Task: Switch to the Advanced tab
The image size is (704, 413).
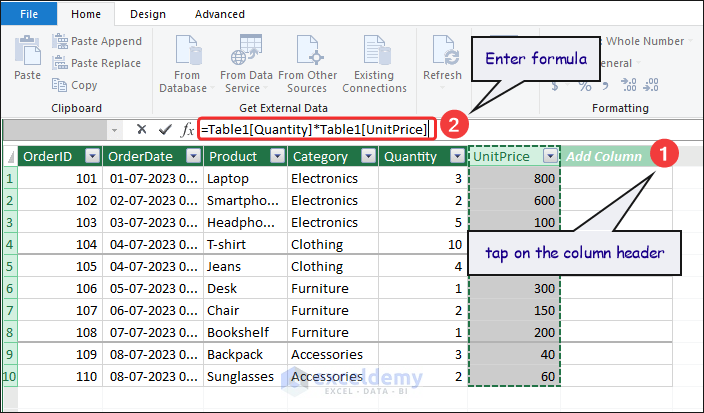Action: (x=220, y=14)
